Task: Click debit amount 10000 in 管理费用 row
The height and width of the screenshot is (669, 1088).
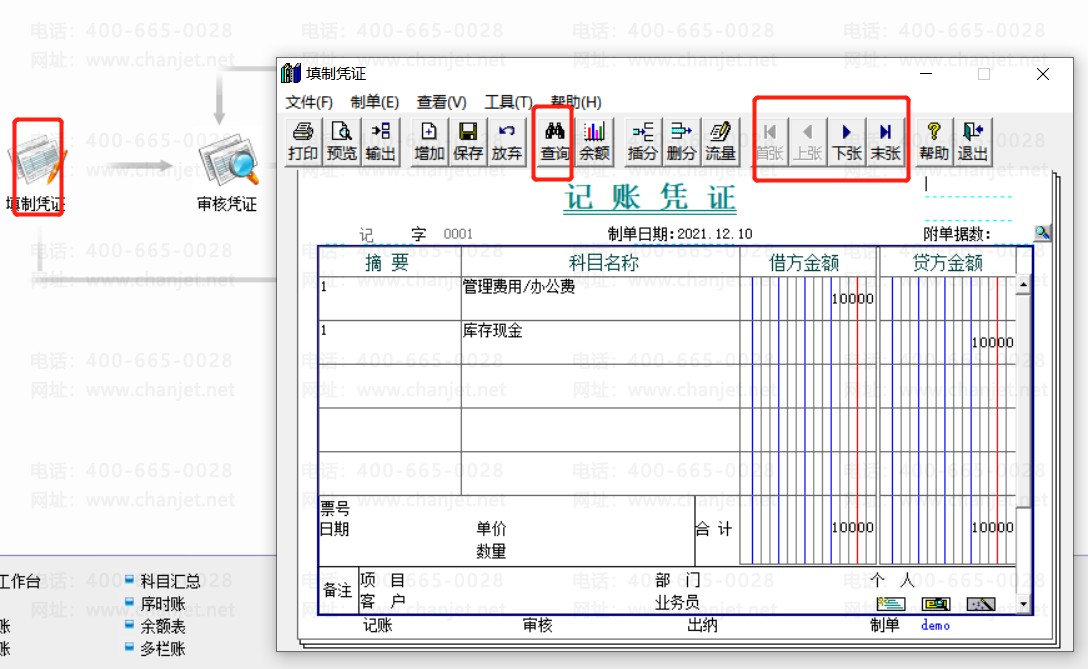Action: coord(852,299)
